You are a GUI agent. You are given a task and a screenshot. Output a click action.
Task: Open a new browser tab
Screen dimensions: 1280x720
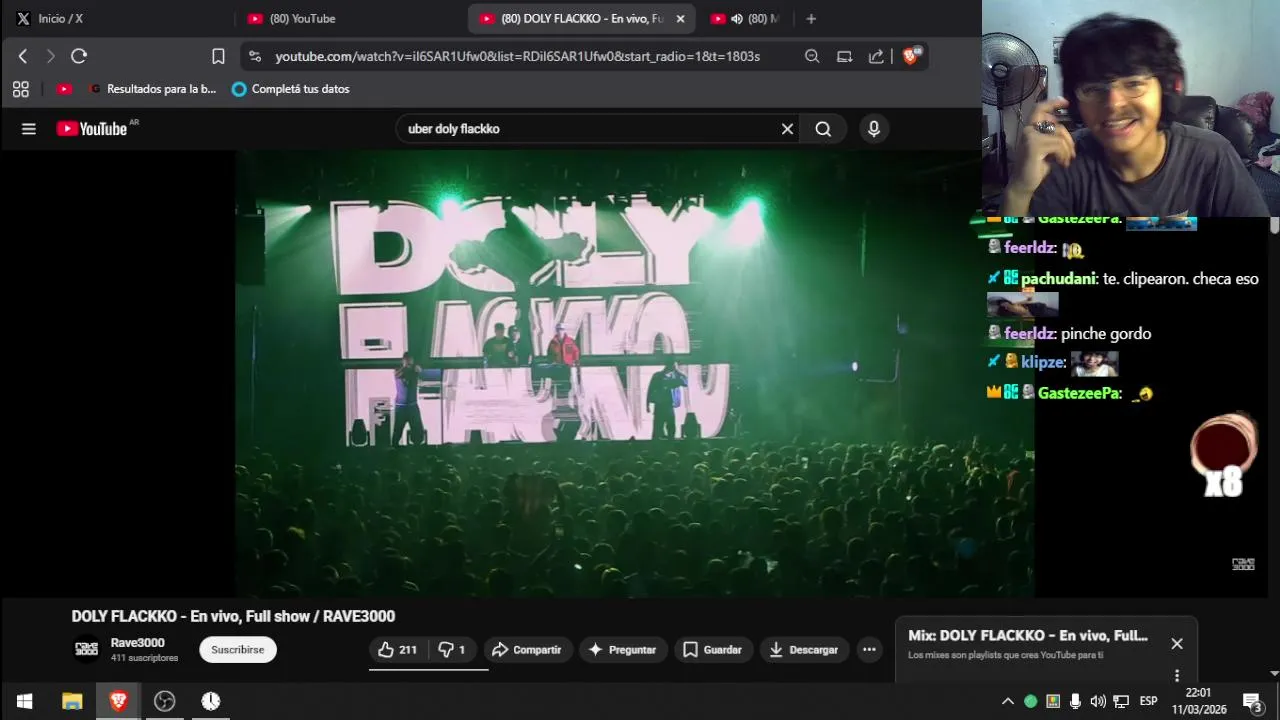811,19
